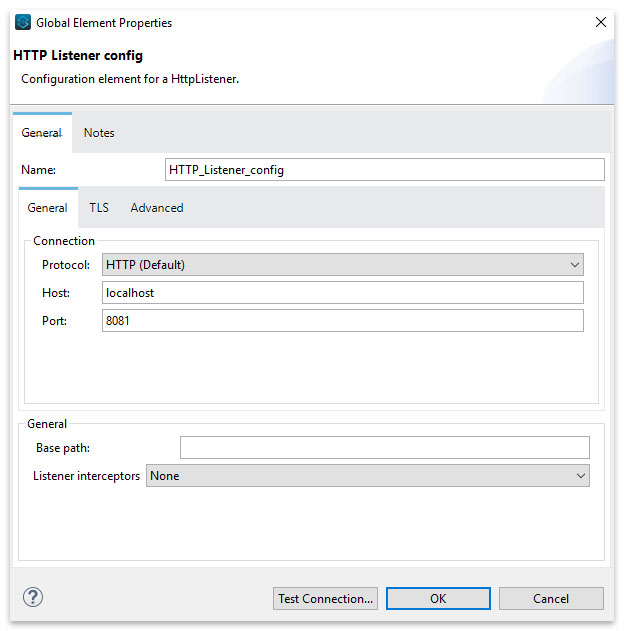This screenshot has width=624, height=631.
Task: Click the Host label
Action: coord(56,293)
